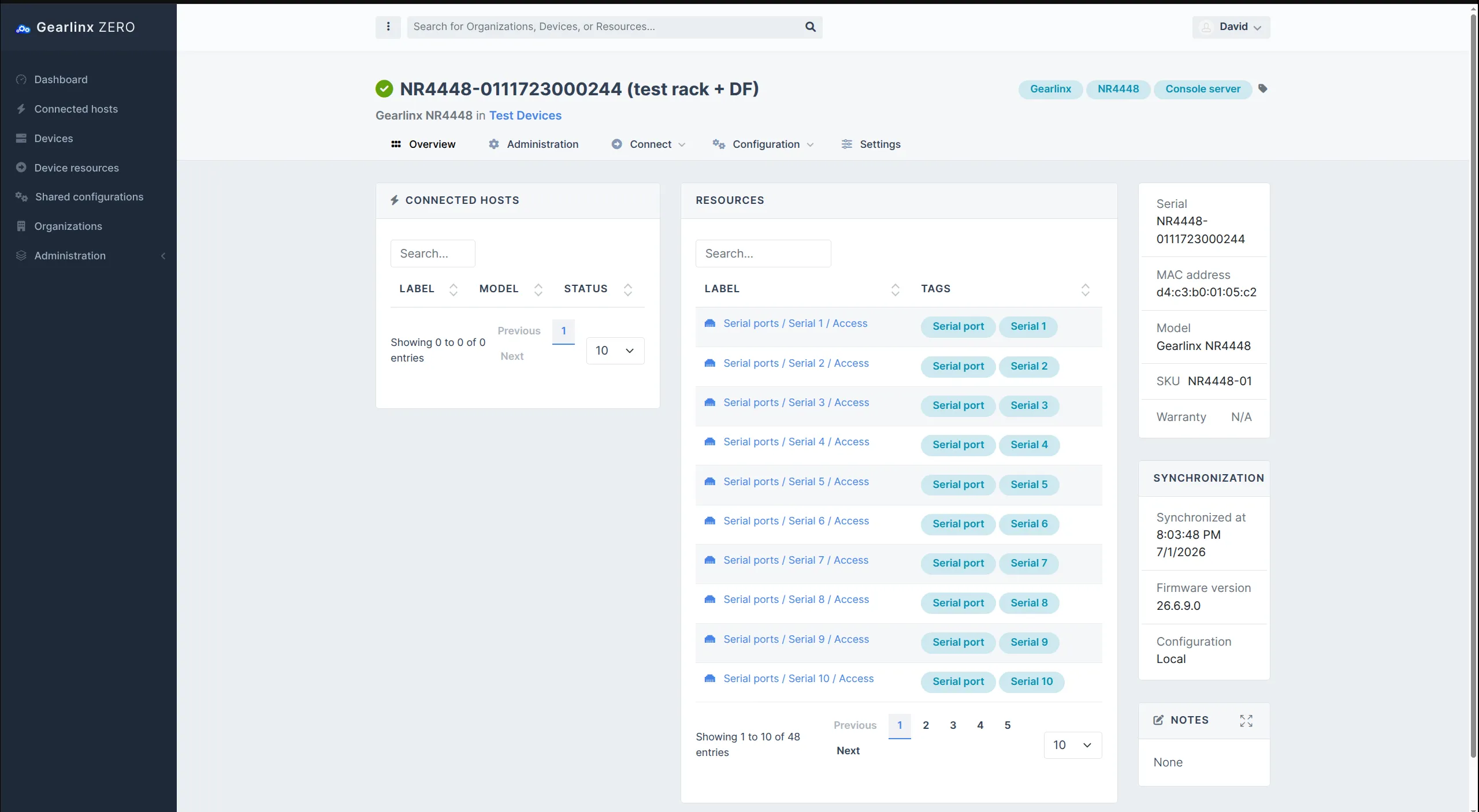This screenshot has width=1479, height=812.
Task: Open the Test Devices organization link
Action: tap(525, 116)
